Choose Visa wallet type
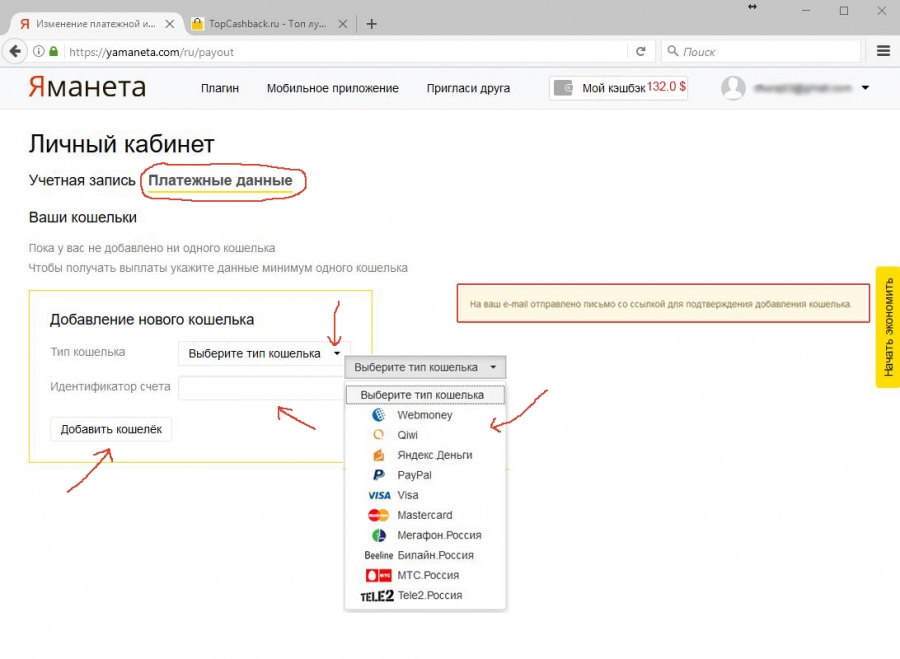Viewport: 900px width, 659px height. tap(425, 495)
